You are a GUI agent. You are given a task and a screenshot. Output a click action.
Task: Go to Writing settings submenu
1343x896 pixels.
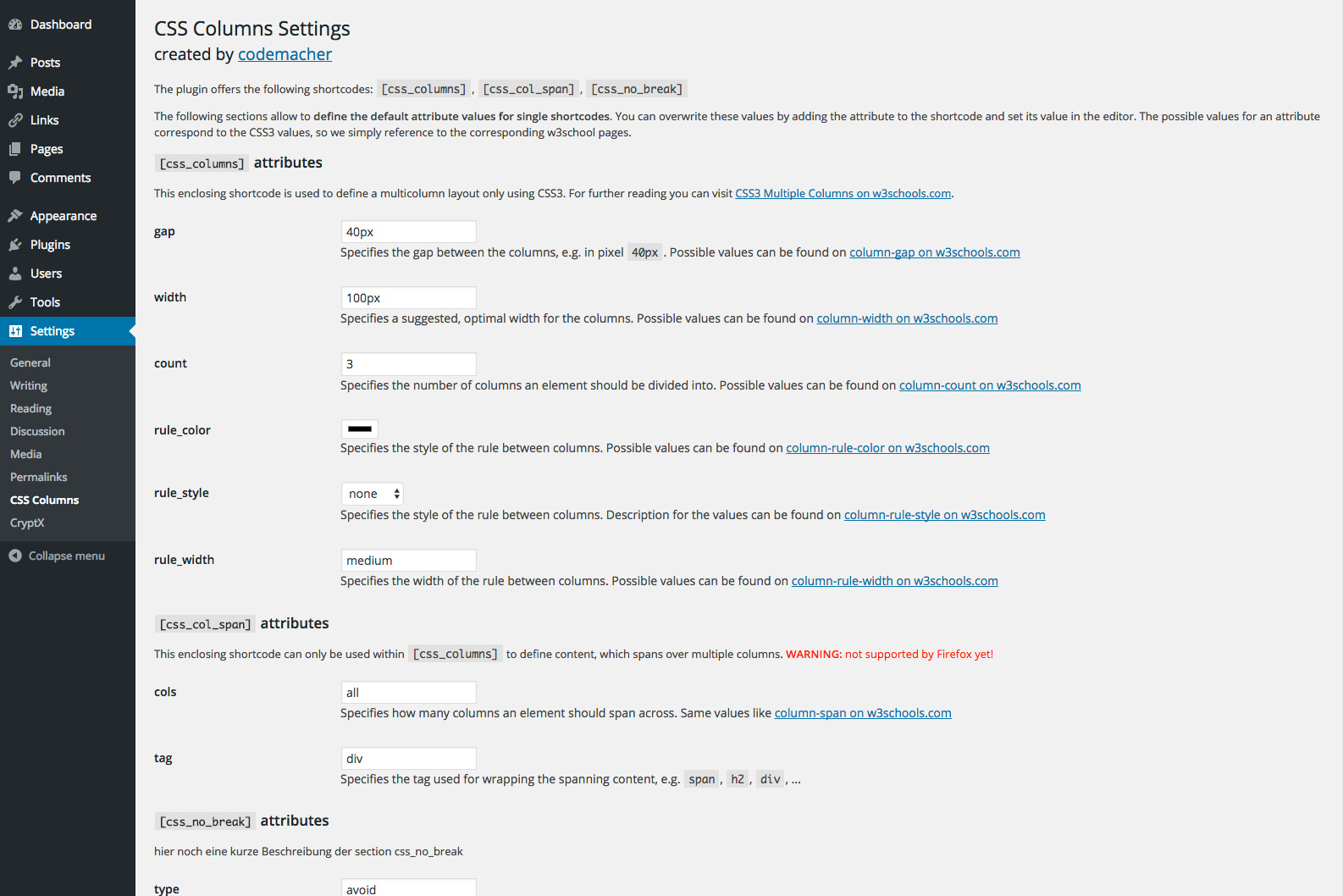click(x=29, y=385)
